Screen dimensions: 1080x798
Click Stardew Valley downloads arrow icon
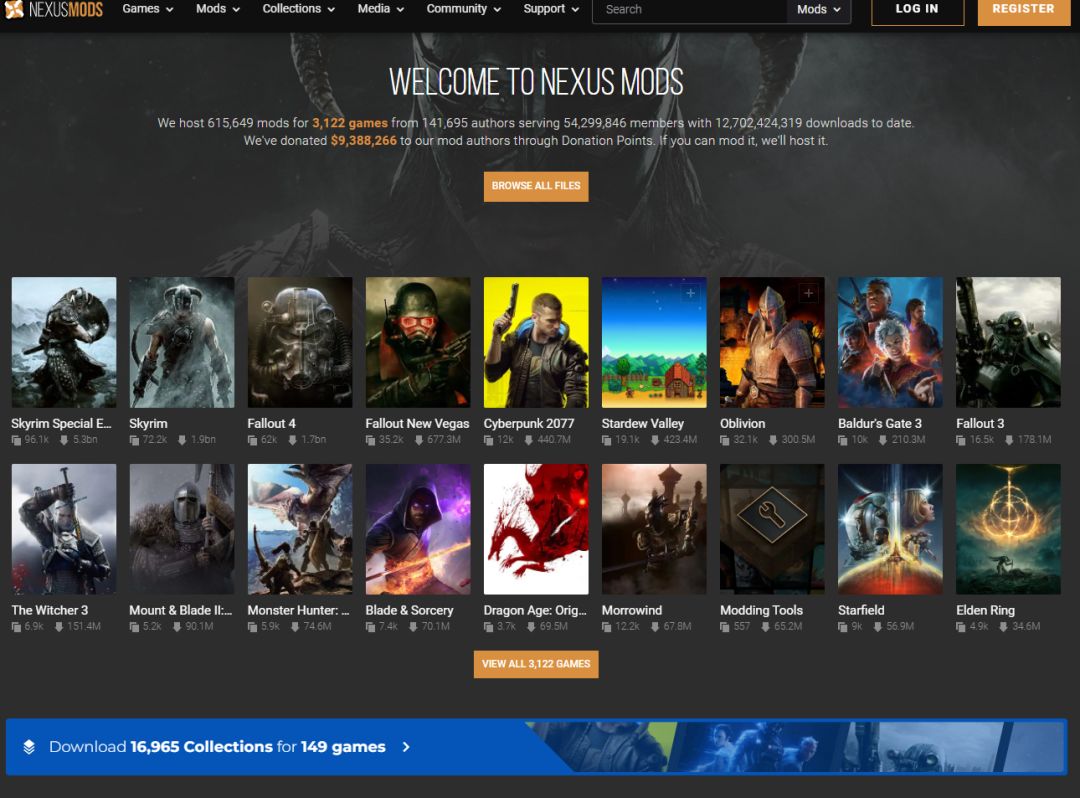tap(654, 440)
